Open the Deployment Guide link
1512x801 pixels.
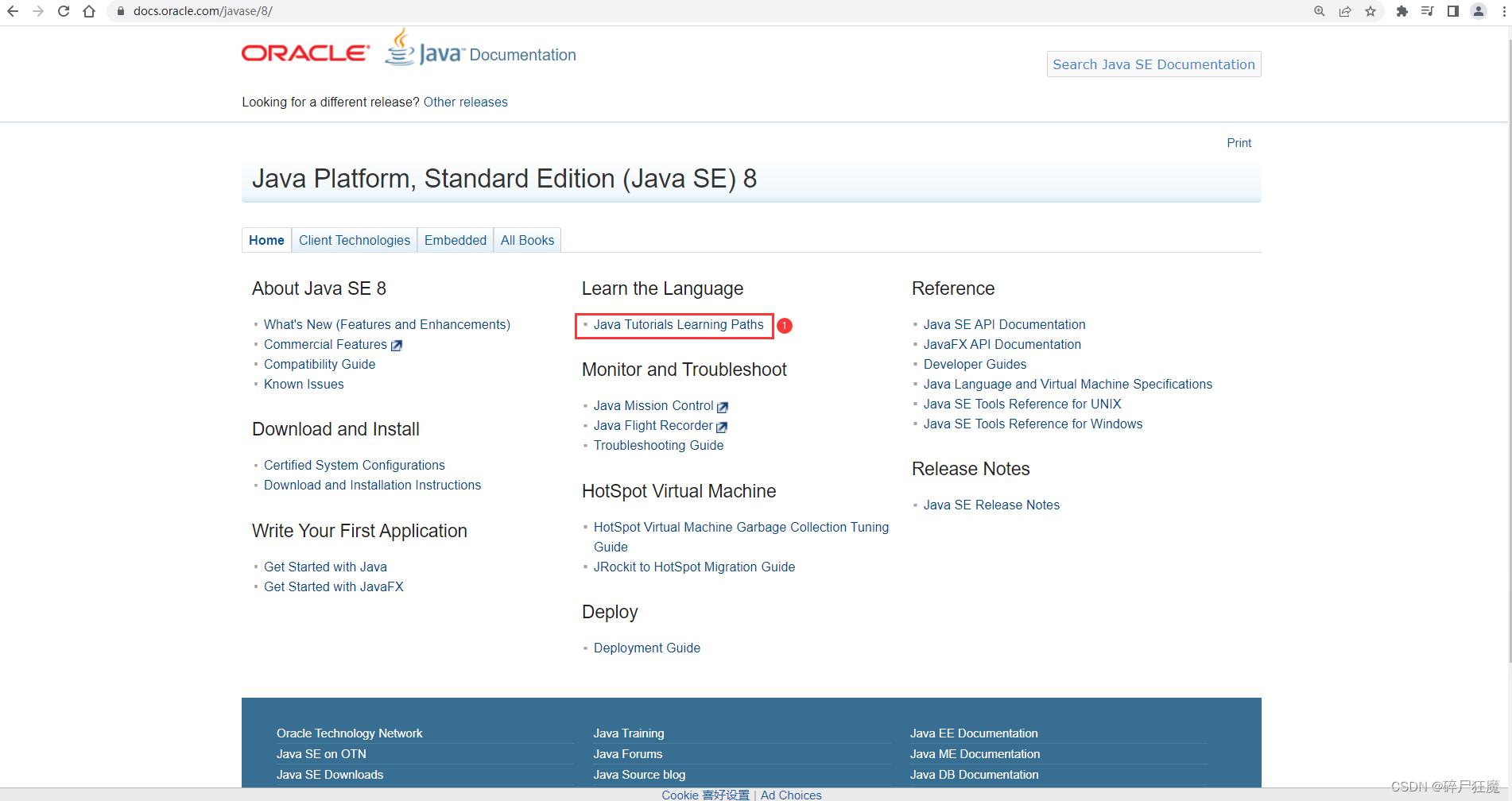coord(647,648)
